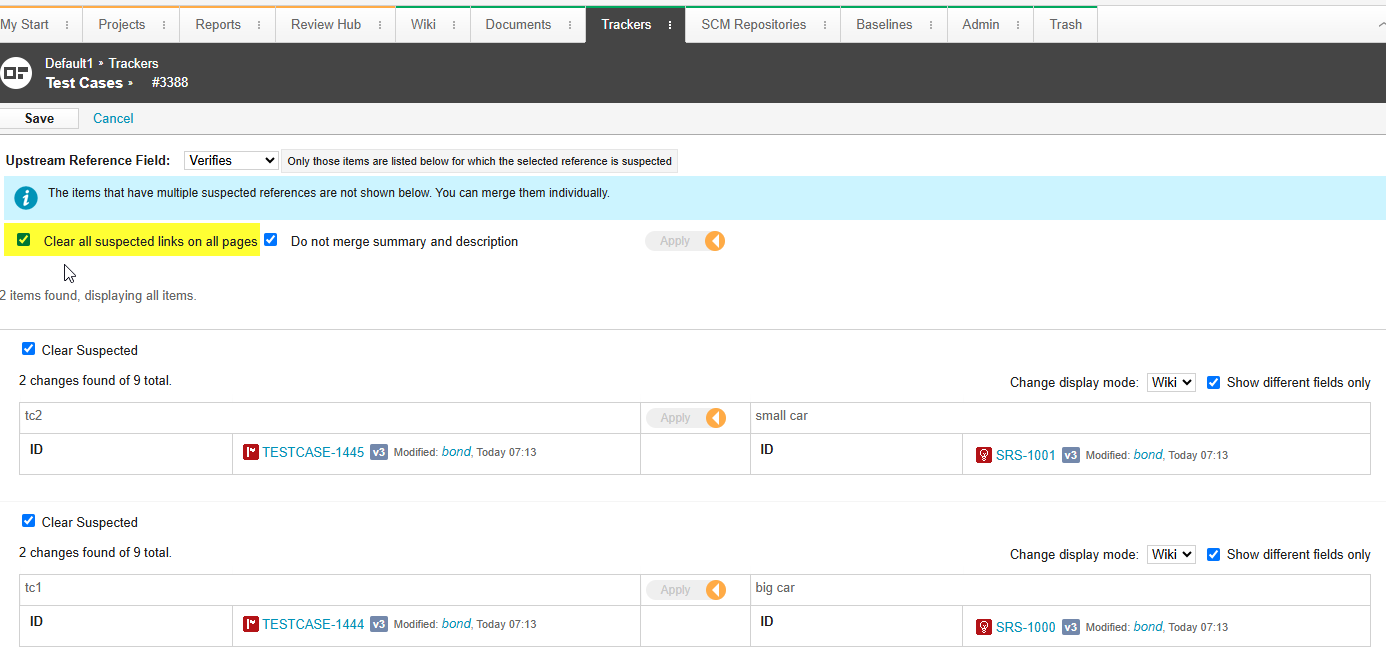Click the red test case icon beside TESTCASE-1445
Screen dimensions: 1386x667
point(251,452)
